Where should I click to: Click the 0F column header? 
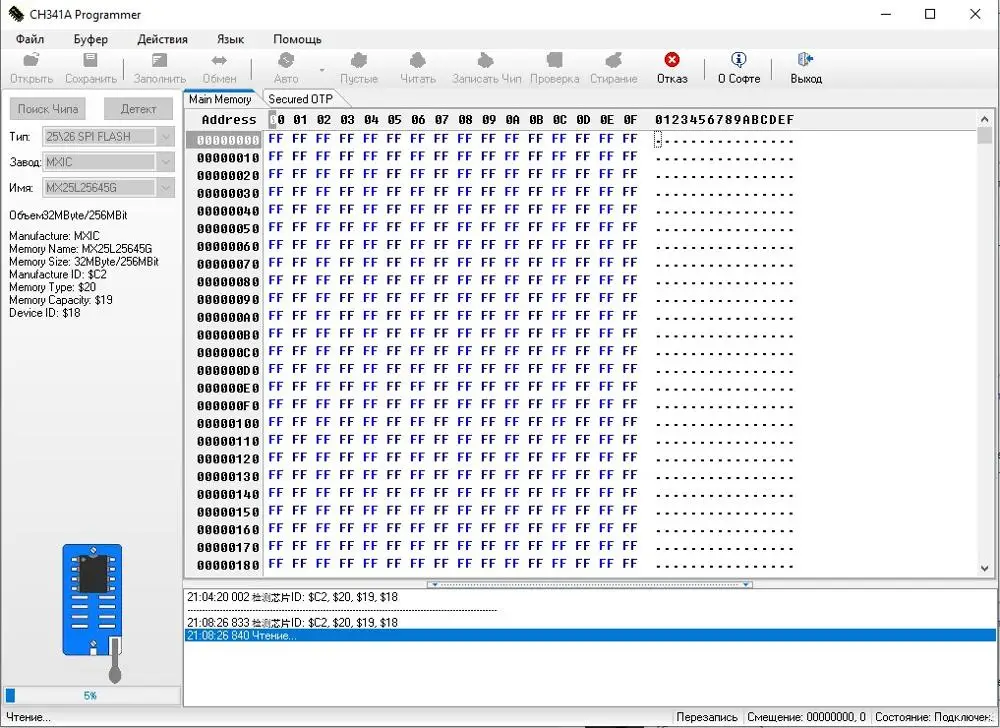(x=630, y=119)
